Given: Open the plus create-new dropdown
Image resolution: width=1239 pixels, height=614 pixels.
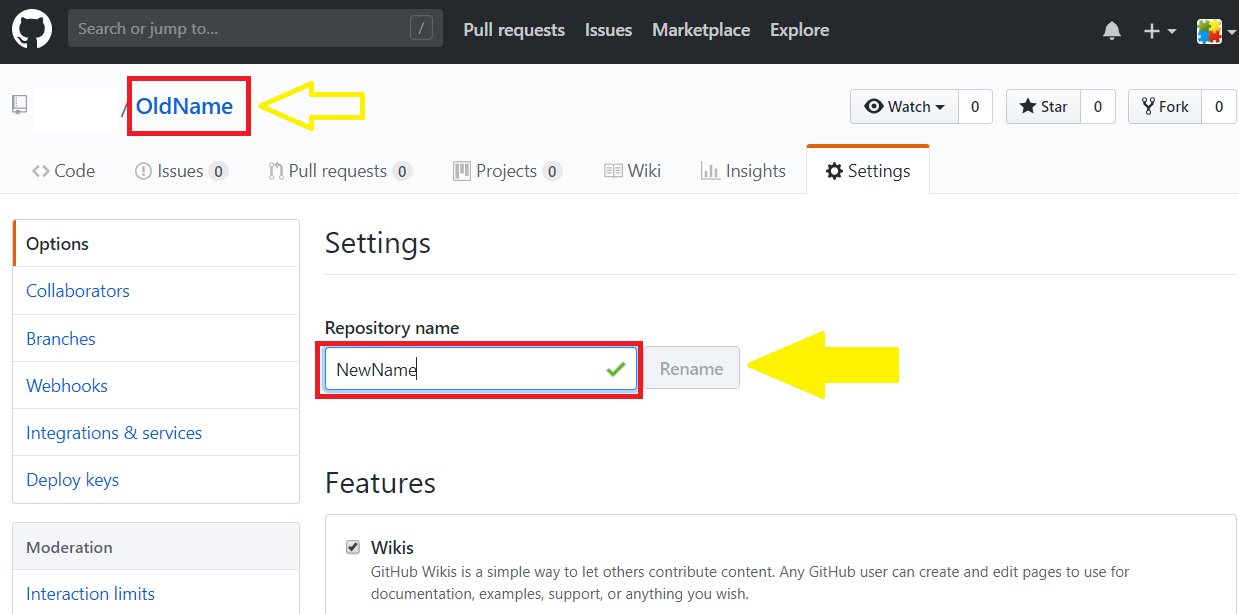Looking at the screenshot, I should pos(1159,31).
